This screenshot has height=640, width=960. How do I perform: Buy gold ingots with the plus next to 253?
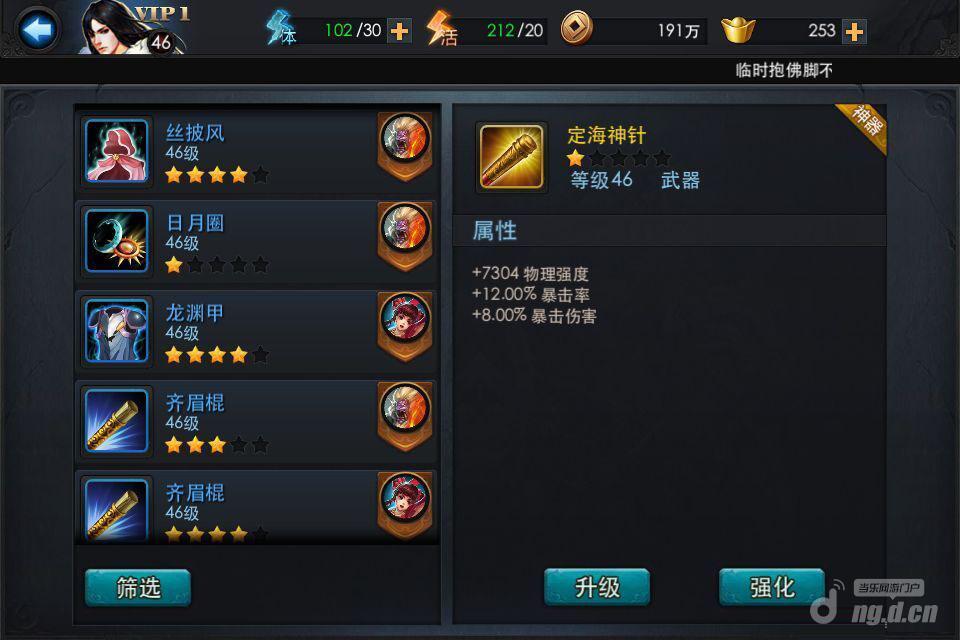(x=854, y=31)
